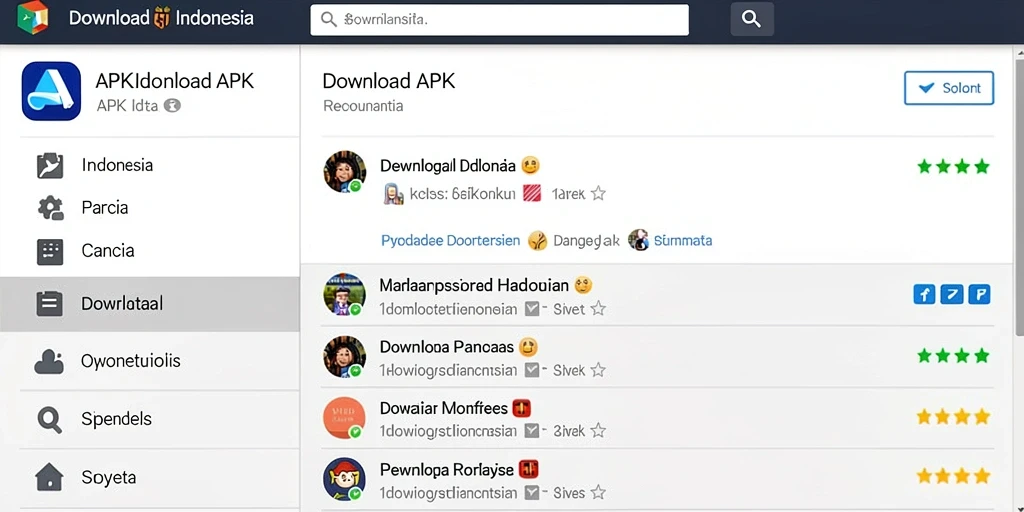Click the blue 'P' share button

(x=979, y=295)
